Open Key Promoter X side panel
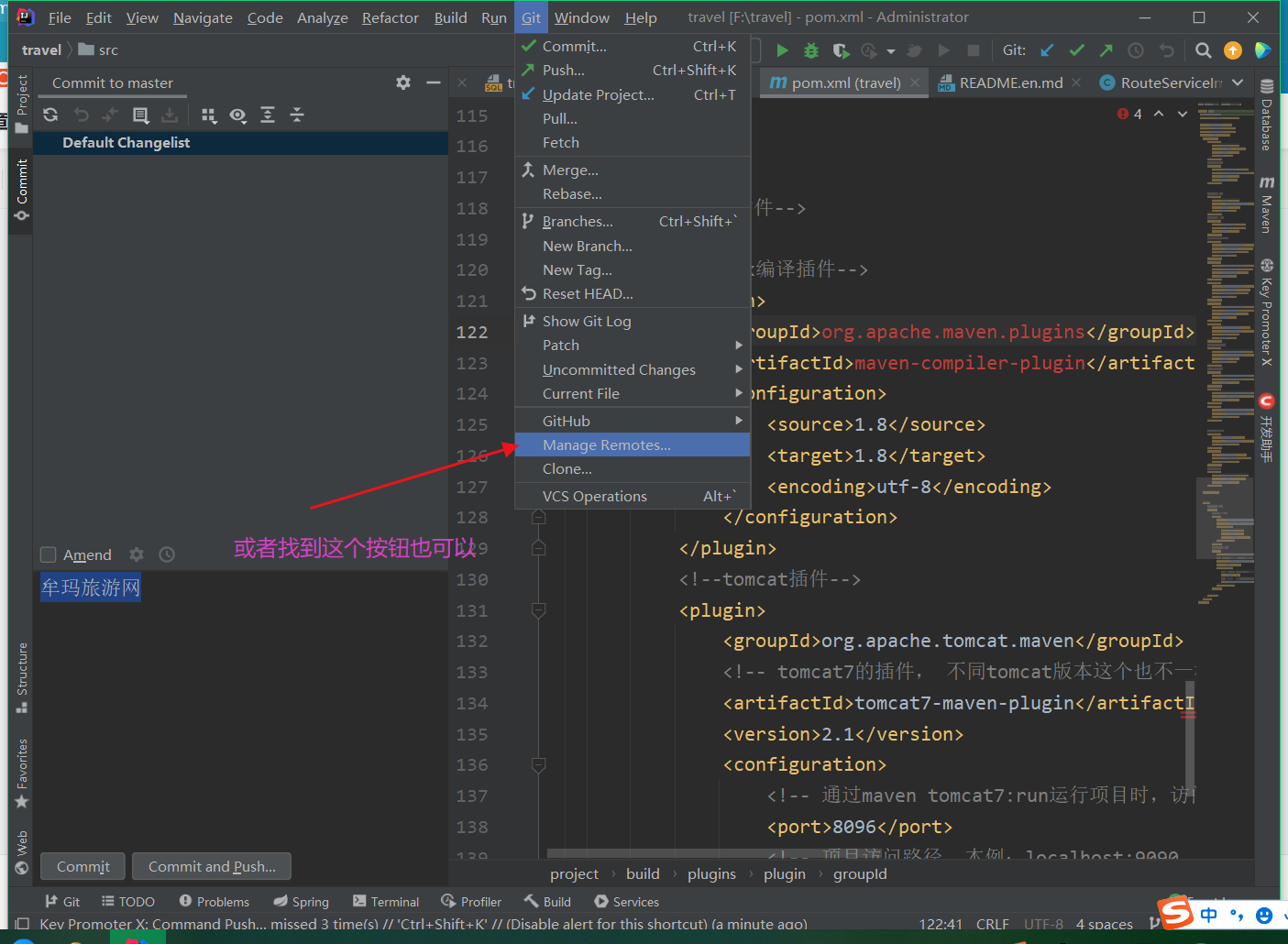The width and height of the screenshot is (1288, 944). (1266, 313)
